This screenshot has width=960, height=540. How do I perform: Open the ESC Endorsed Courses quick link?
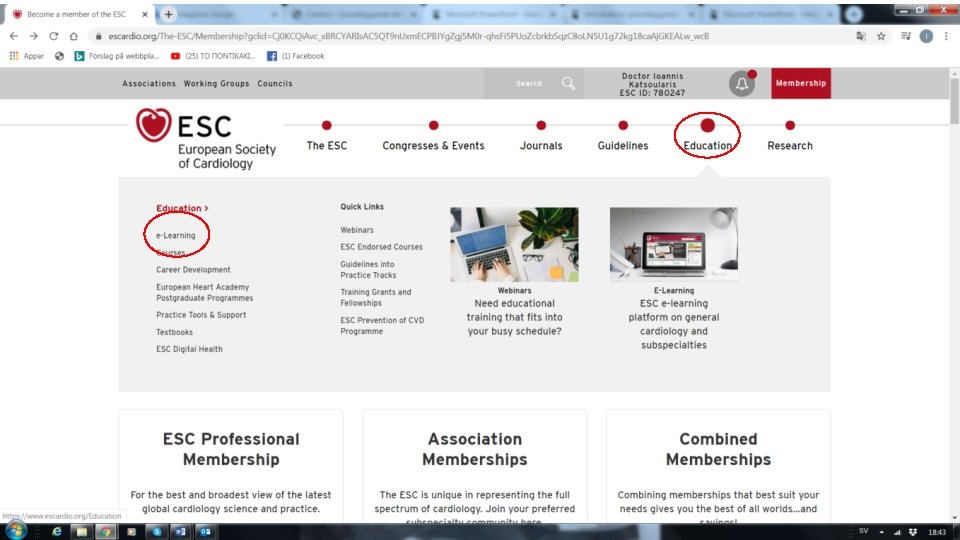[381, 247]
